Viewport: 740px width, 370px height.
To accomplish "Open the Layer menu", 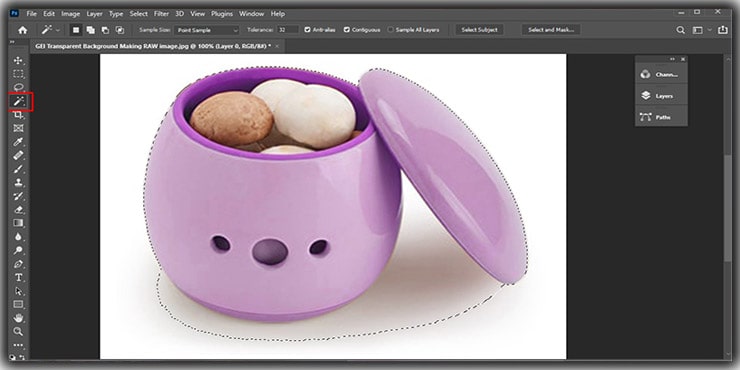I will [x=94, y=14].
